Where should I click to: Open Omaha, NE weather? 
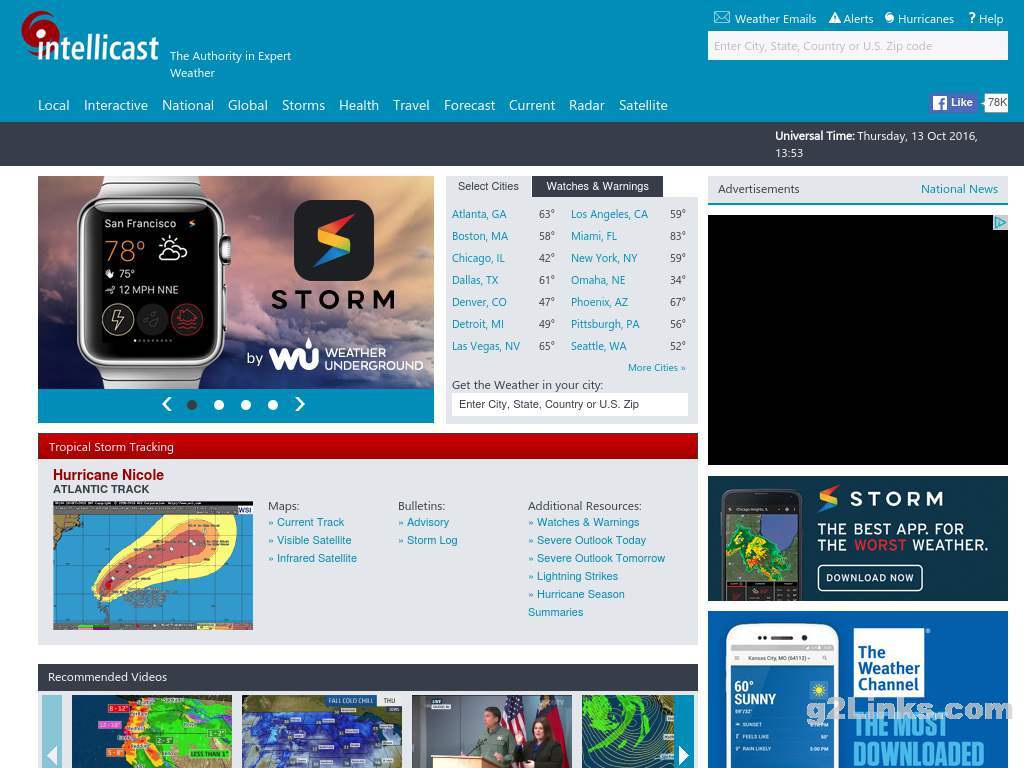click(598, 280)
